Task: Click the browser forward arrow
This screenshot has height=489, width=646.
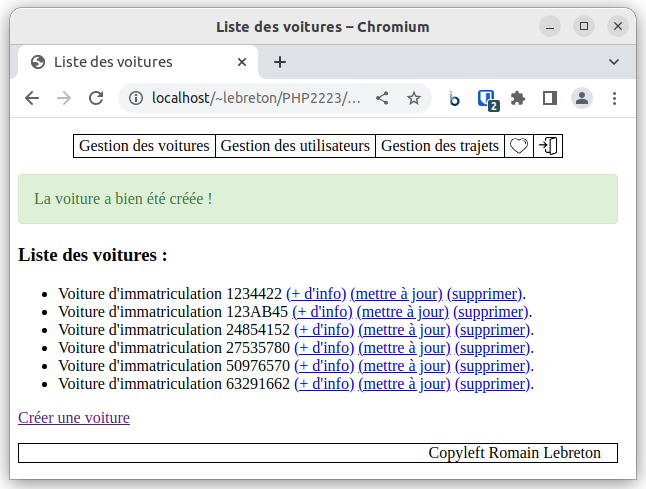Action: pos(64,98)
